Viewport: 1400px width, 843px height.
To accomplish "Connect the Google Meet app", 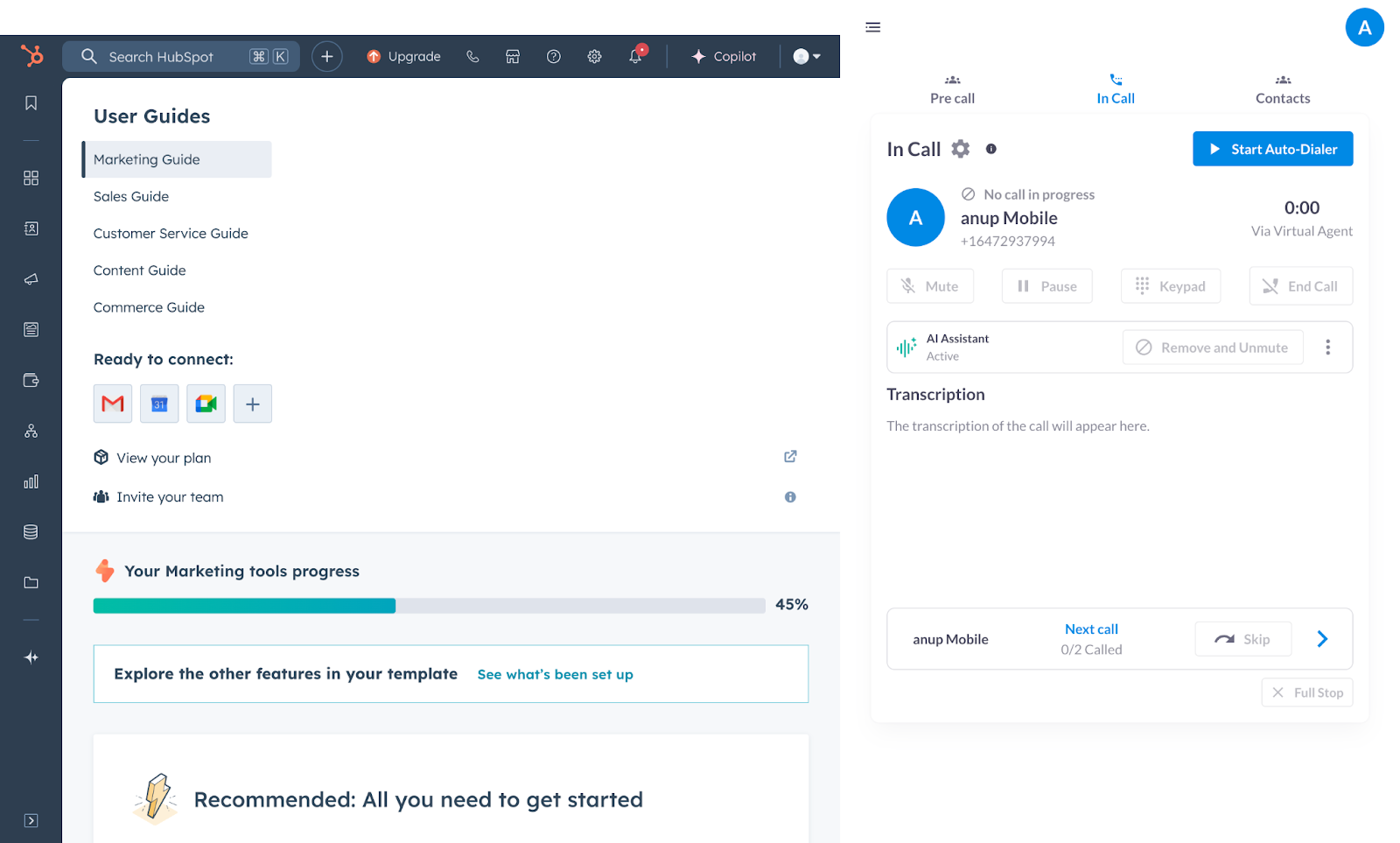I will click(206, 404).
